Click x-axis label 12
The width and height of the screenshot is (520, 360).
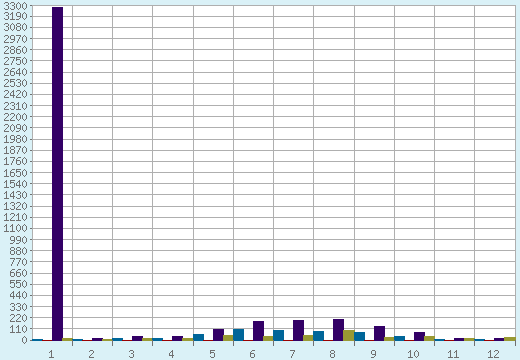(x=493, y=354)
